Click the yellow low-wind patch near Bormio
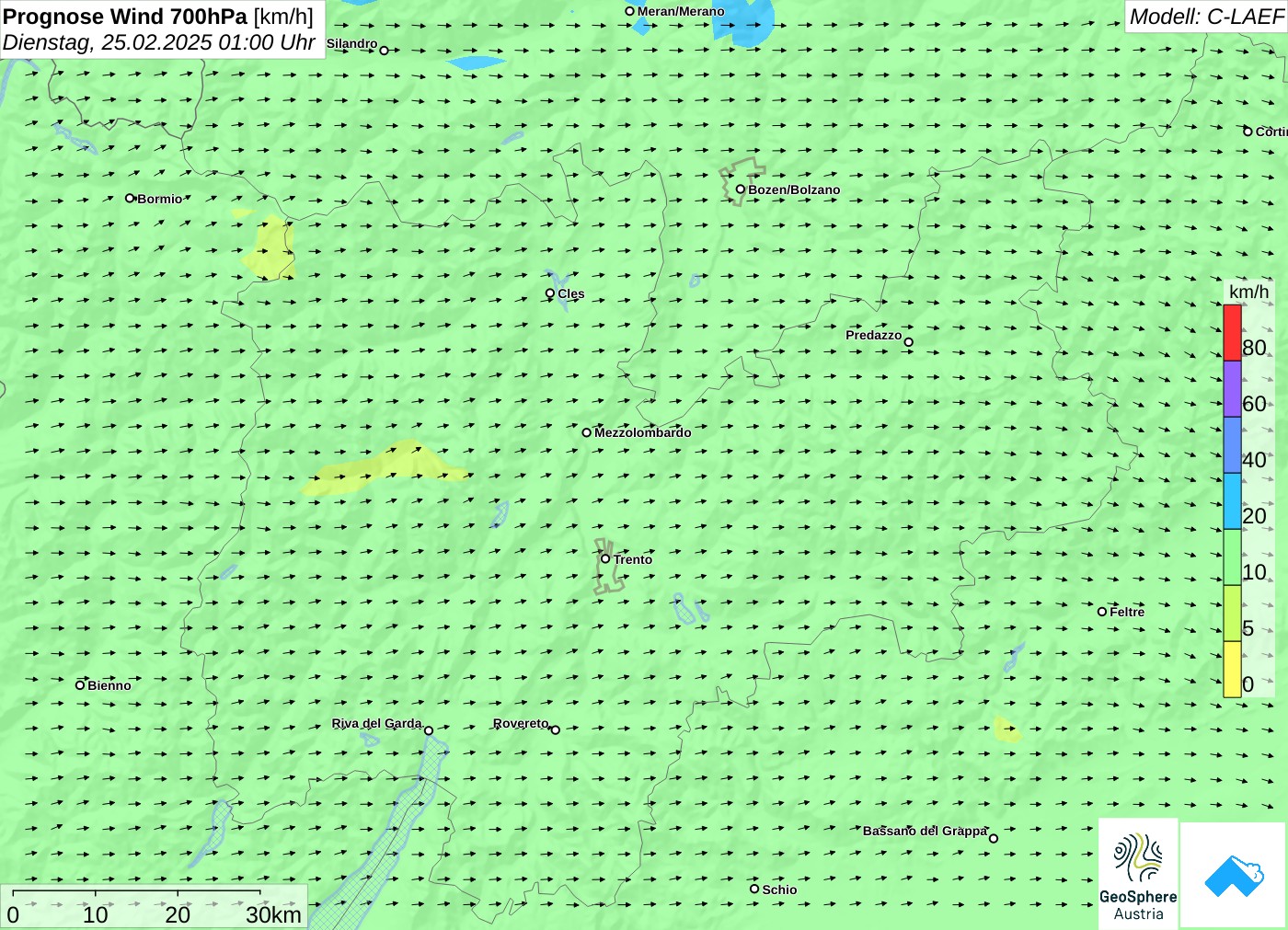The width and height of the screenshot is (1288, 930). [270, 247]
